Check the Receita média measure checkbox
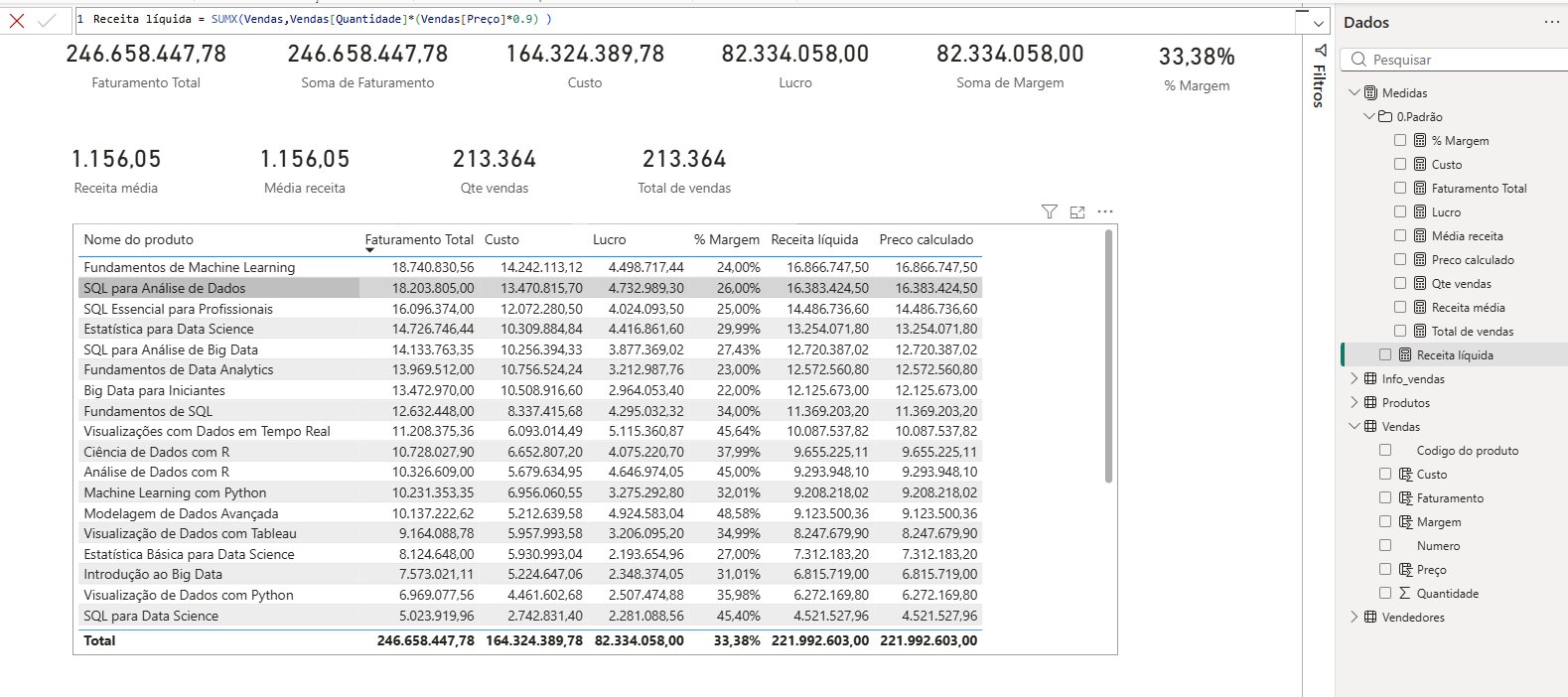Viewport: 1568px width, 697px height. click(x=1400, y=307)
